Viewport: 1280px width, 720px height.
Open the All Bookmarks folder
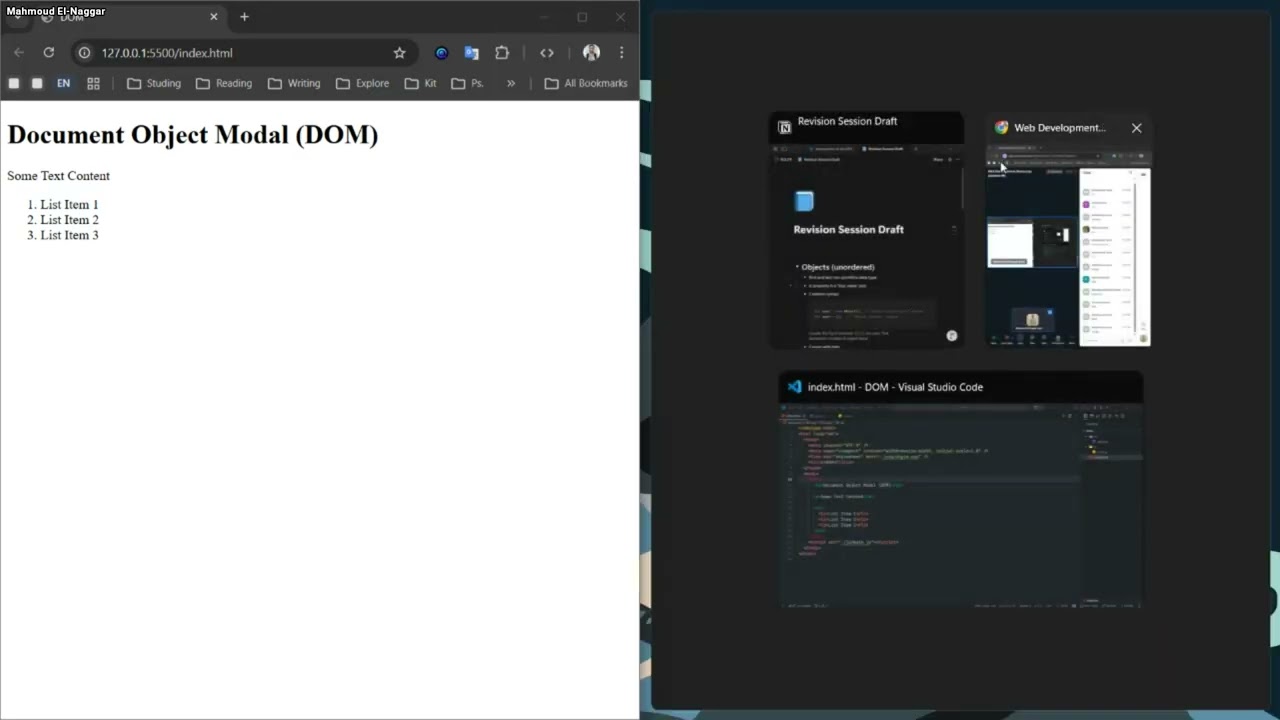[586, 83]
